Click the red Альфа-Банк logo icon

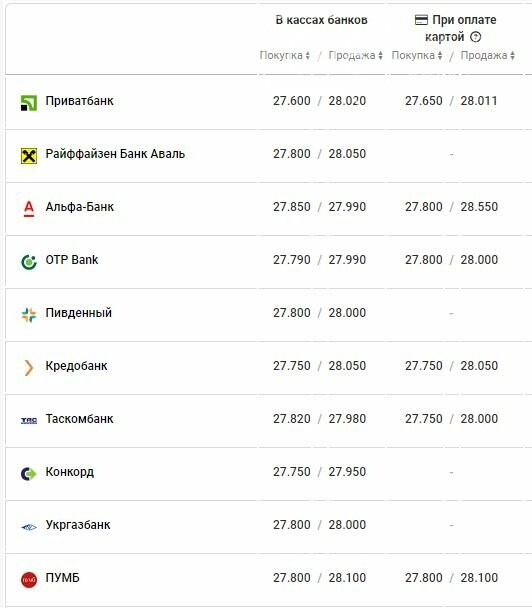(29, 209)
